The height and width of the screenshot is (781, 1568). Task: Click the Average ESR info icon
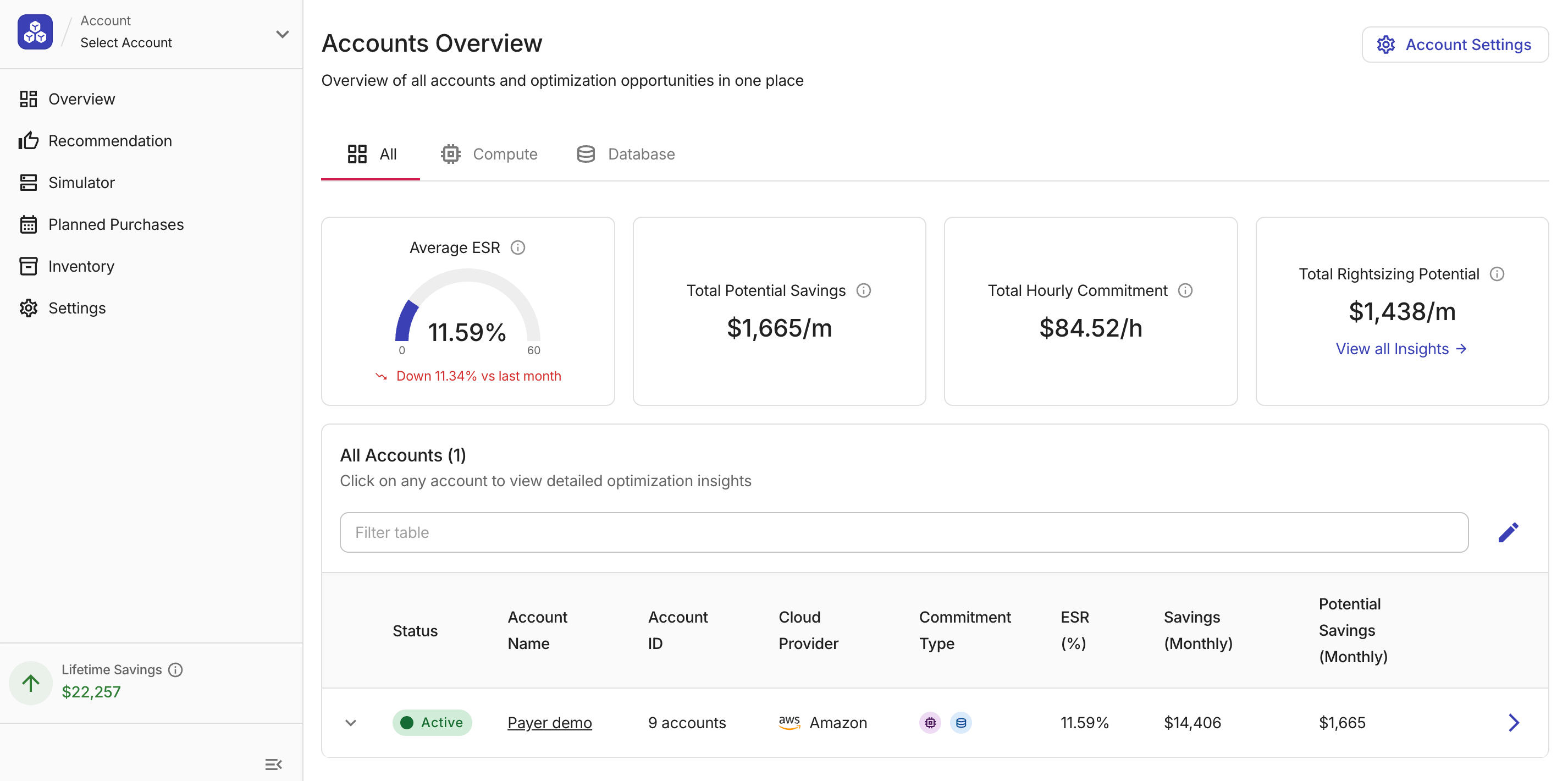tap(517, 248)
